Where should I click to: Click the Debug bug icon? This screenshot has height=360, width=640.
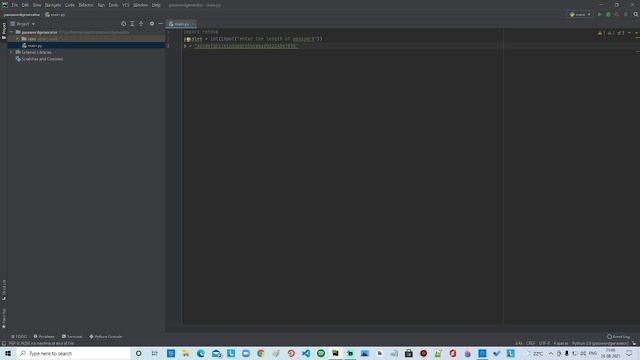click(608, 14)
